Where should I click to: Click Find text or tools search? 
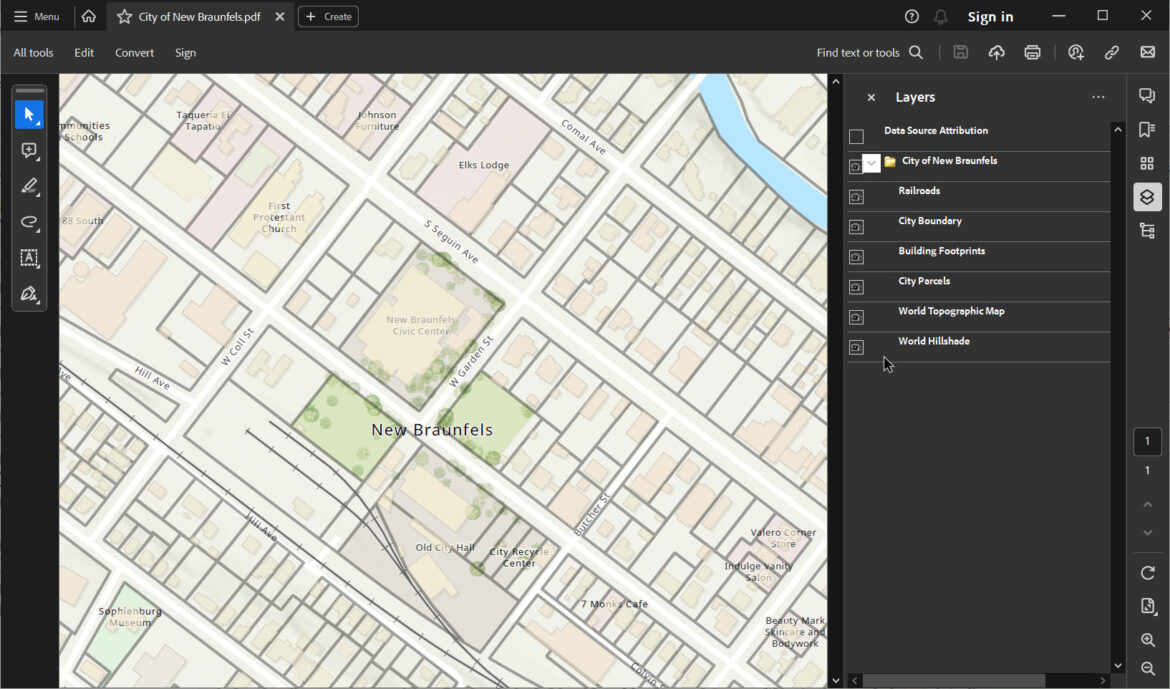869,52
